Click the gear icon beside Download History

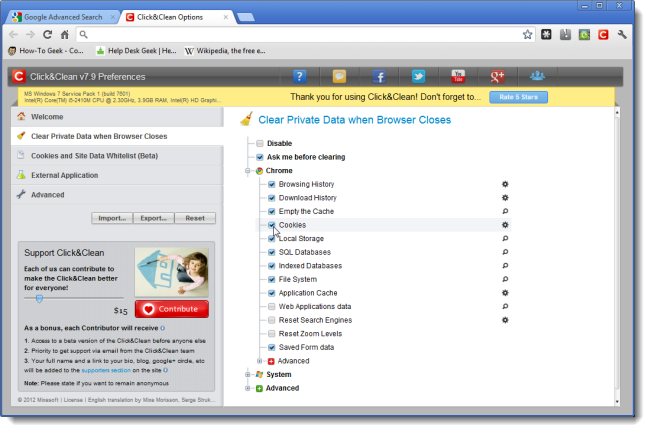click(x=505, y=198)
